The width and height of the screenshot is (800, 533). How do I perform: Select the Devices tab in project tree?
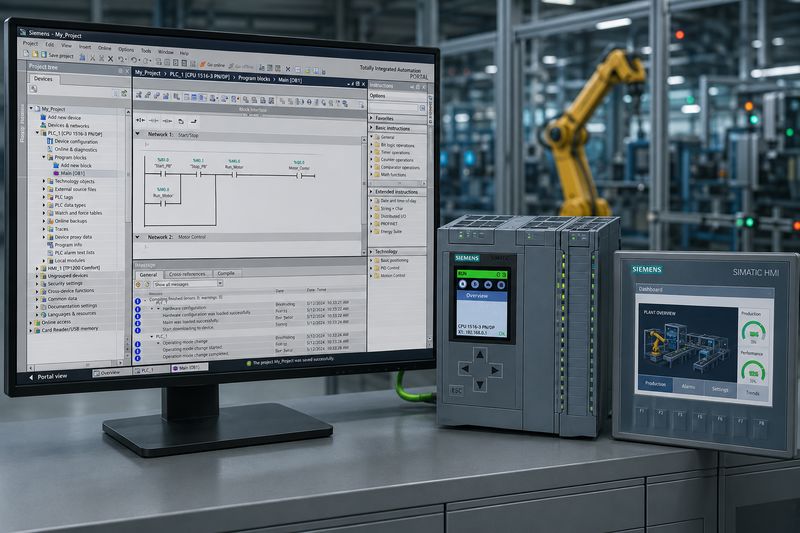coord(43,79)
